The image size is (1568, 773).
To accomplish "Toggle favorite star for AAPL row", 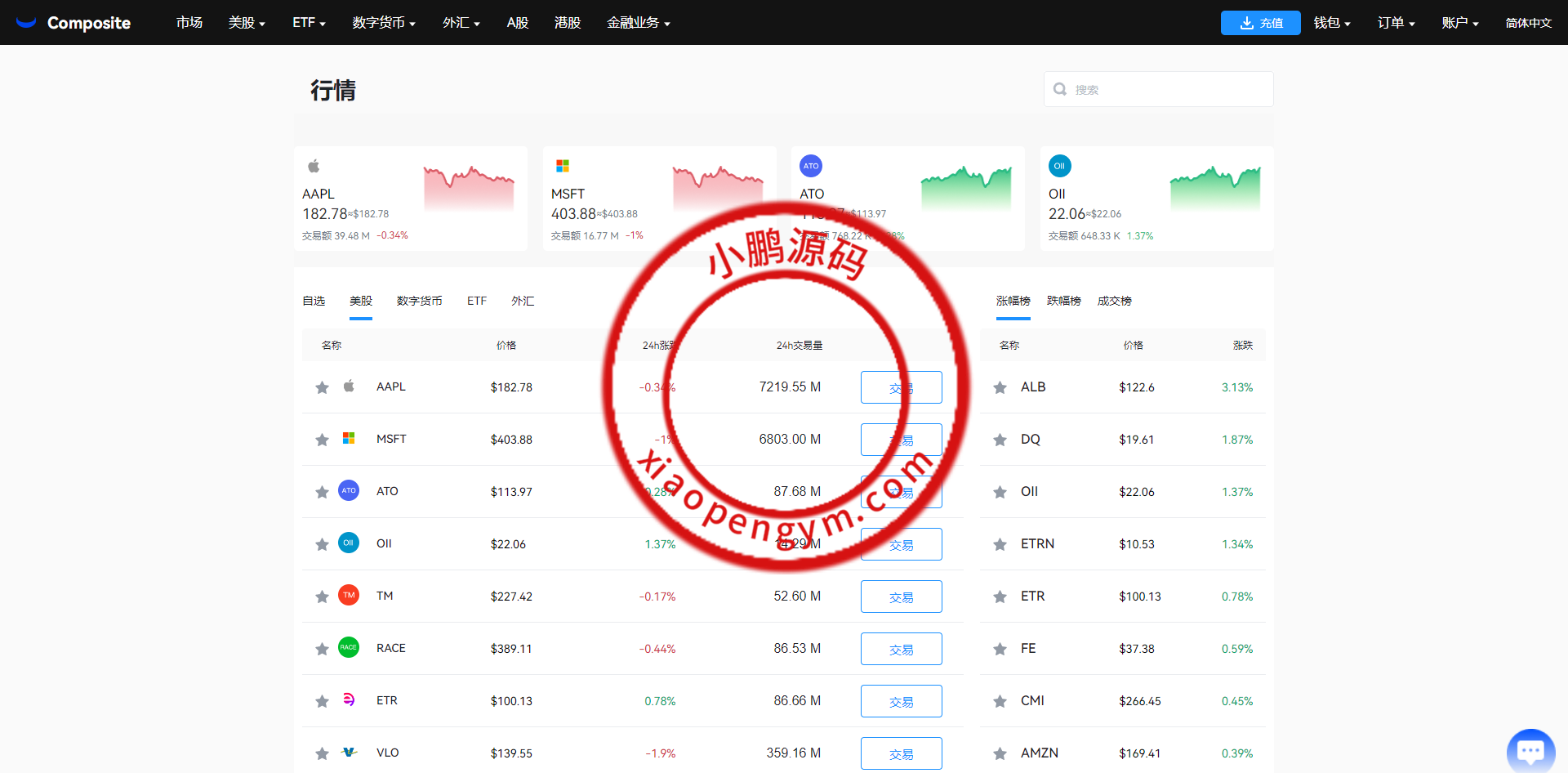I will pyautogui.click(x=322, y=387).
